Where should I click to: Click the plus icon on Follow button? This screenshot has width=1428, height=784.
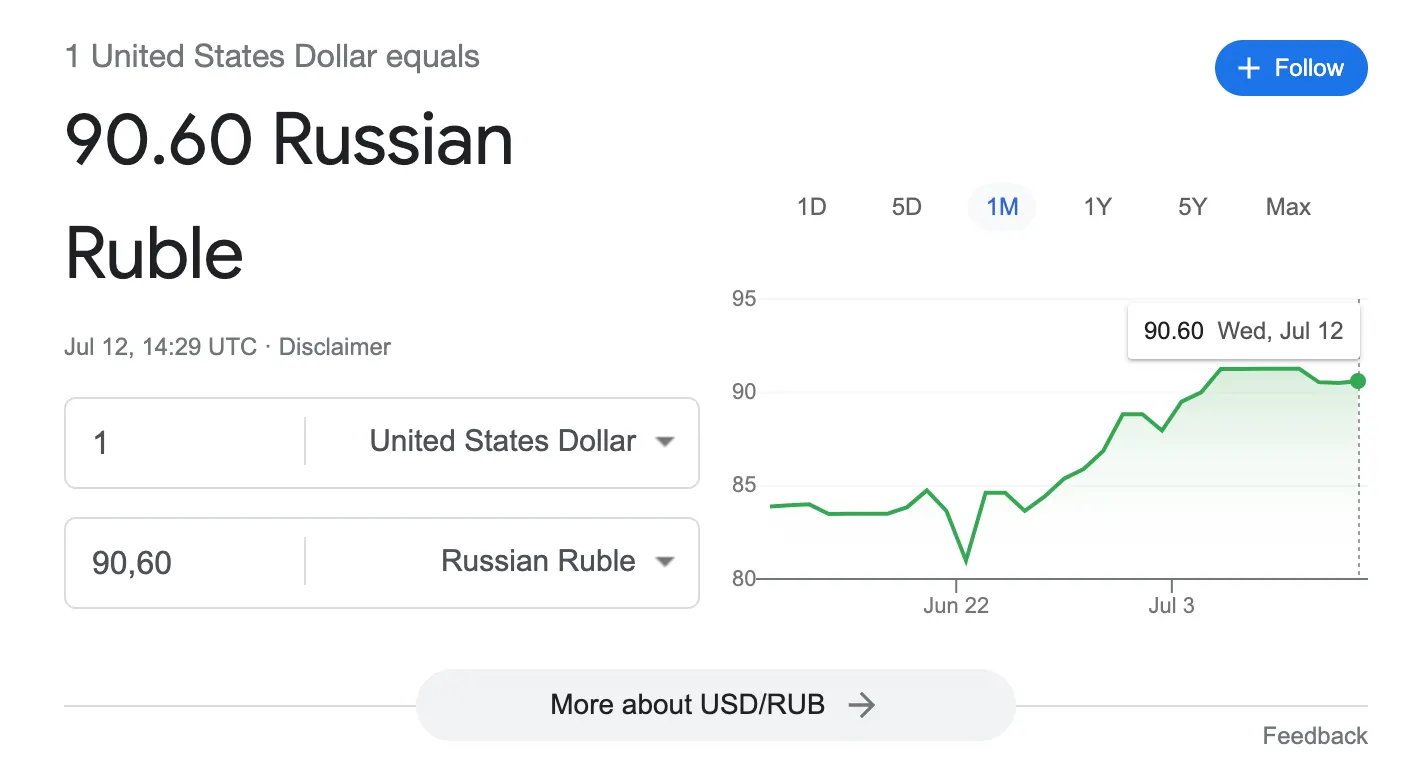tap(1248, 69)
